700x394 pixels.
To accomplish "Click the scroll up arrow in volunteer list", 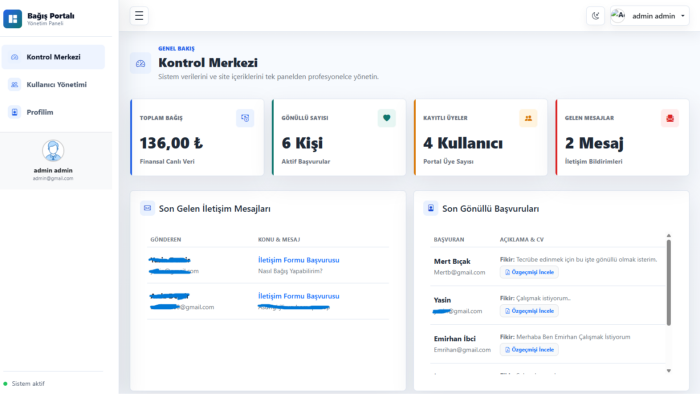I will tap(669, 236).
